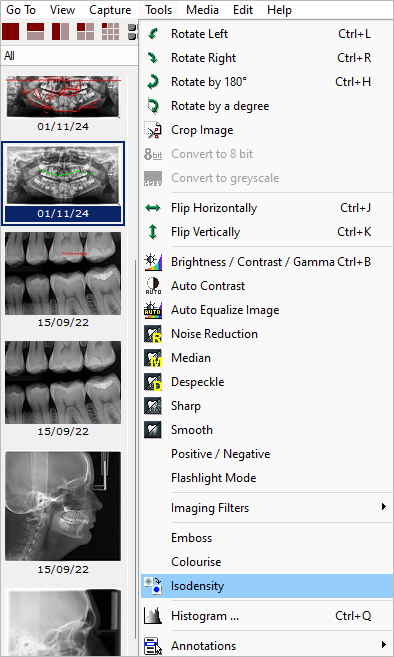Click the Rotate by 180° icon
The height and width of the screenshot is (657, 394).
pos(153,82)
